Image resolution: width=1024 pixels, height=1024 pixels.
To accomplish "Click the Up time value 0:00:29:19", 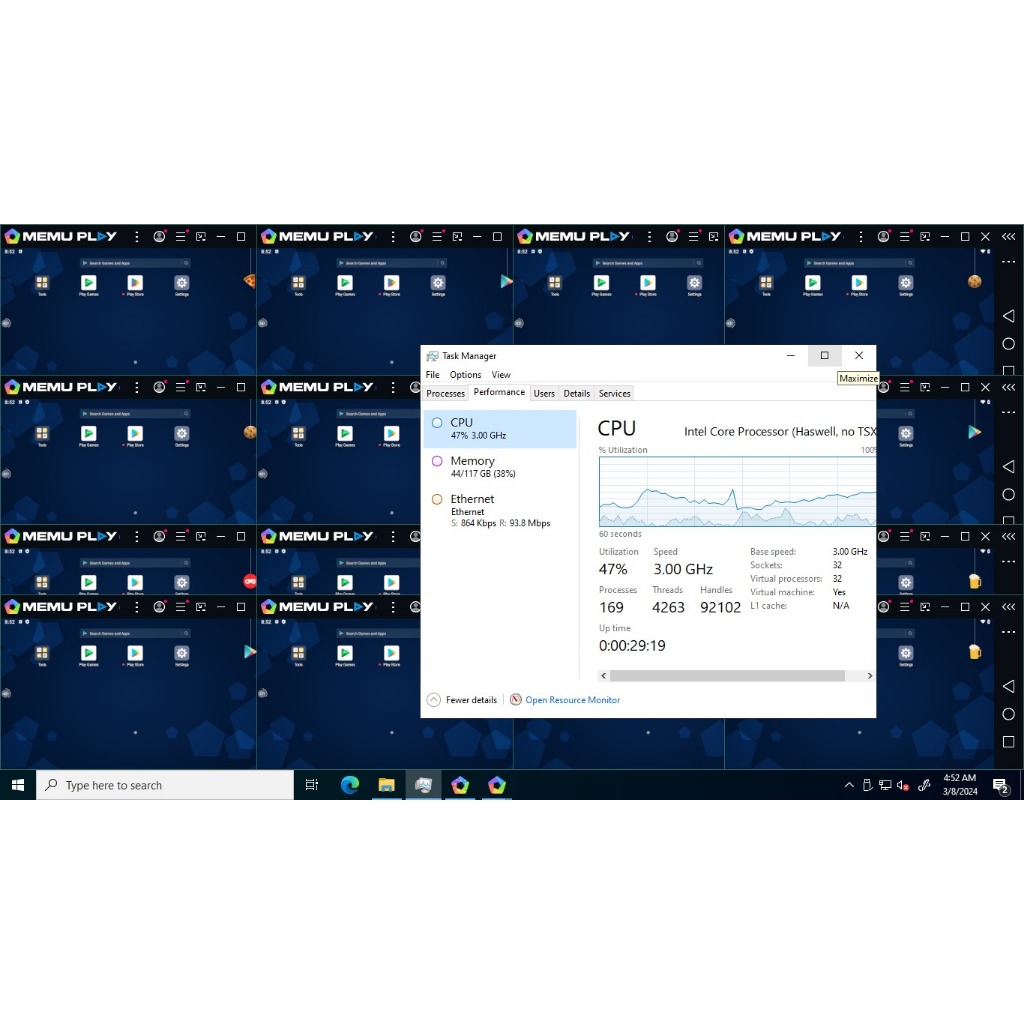I will click(x=632, y=646).
